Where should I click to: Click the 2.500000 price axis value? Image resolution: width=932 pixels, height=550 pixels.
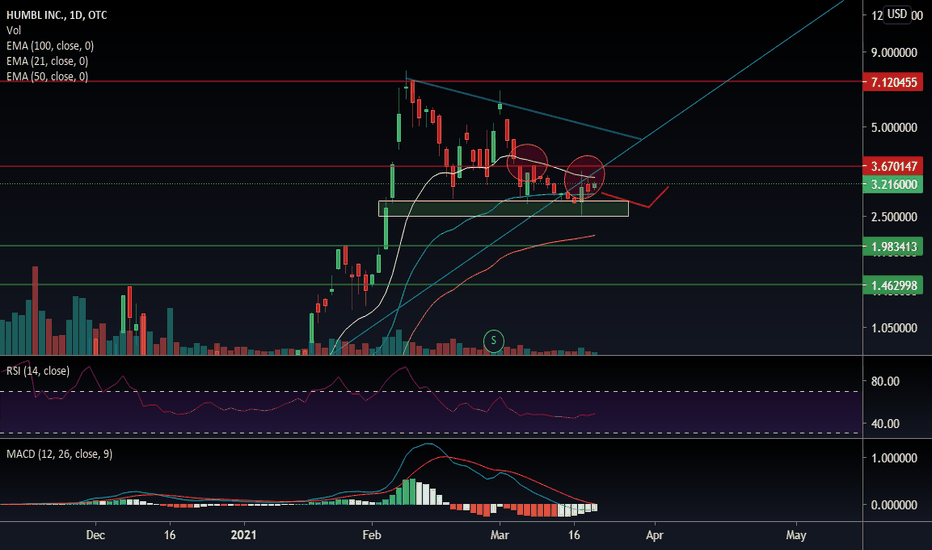pyautogui.click(x=894, y=217)
